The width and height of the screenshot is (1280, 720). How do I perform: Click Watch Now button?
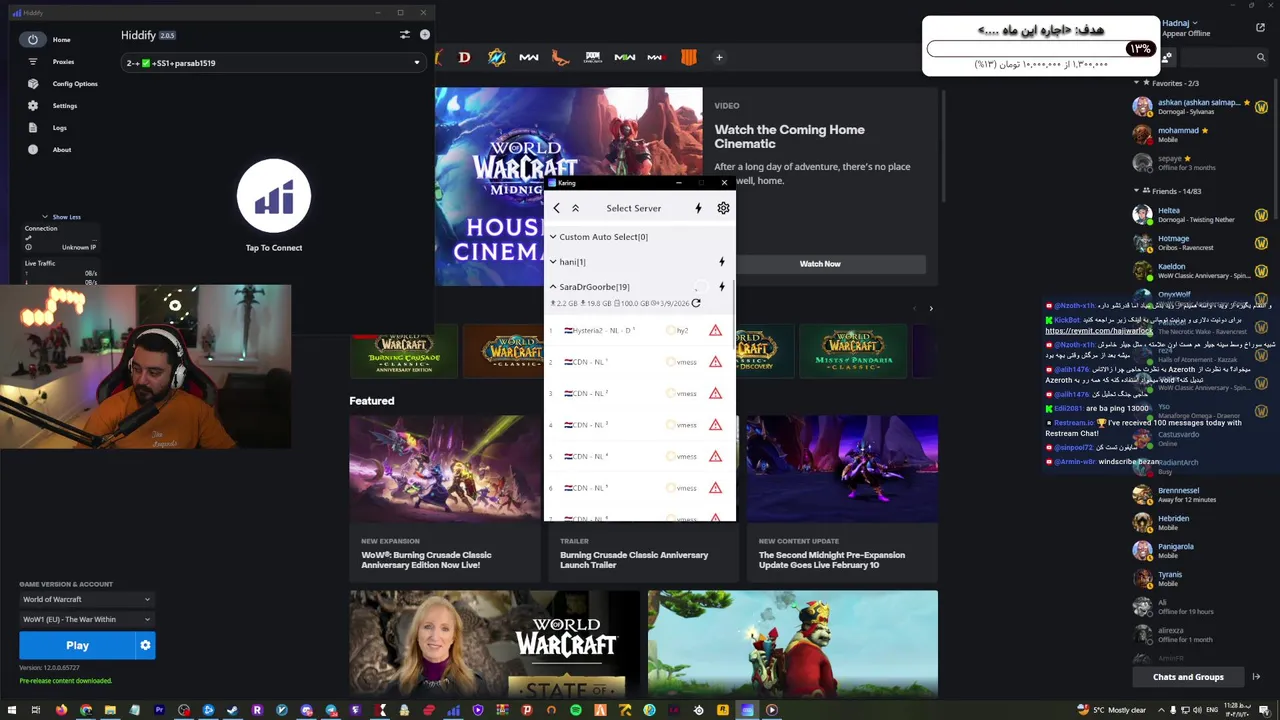[820, 264]
